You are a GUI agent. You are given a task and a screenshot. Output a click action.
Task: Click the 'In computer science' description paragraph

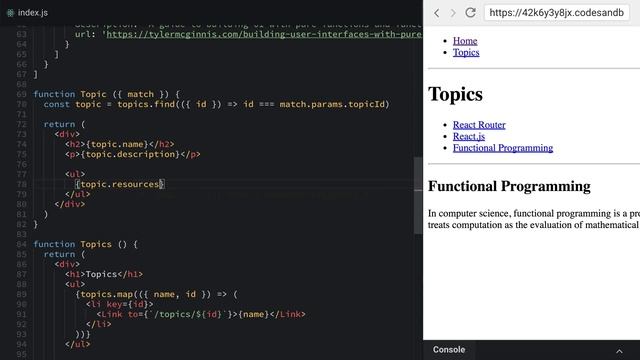click(x=534, y=219)
